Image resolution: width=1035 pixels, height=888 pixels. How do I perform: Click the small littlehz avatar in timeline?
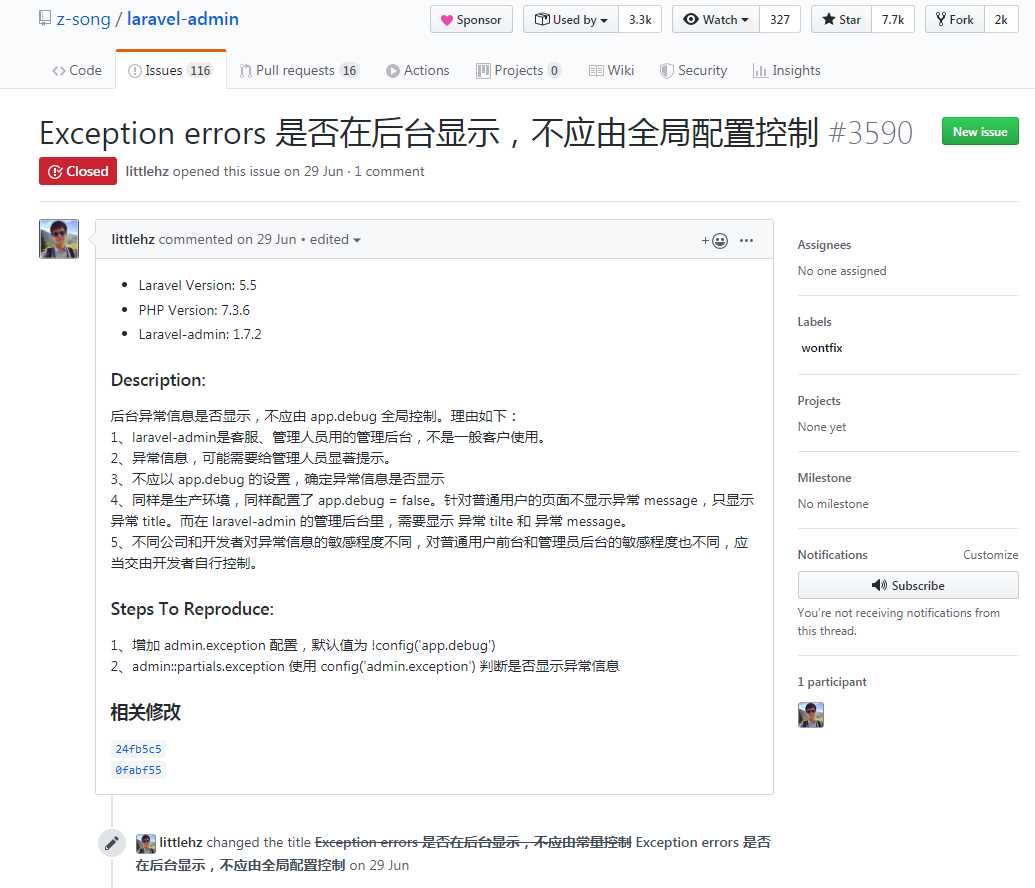(x=146, y=843)
